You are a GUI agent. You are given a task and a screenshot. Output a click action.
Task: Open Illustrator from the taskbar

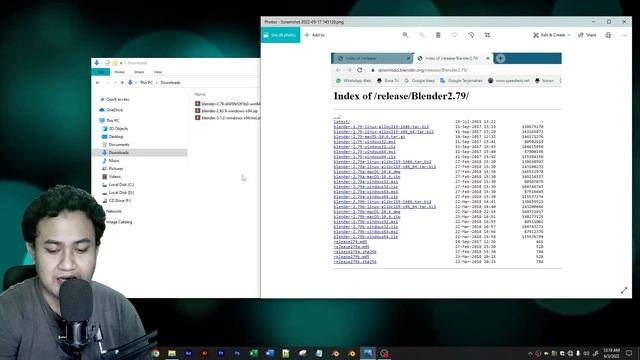[x=204, y=353]
